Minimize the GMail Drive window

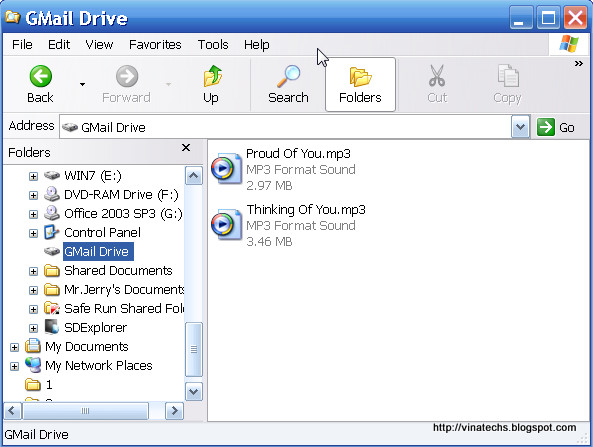(x=521, y=17)
